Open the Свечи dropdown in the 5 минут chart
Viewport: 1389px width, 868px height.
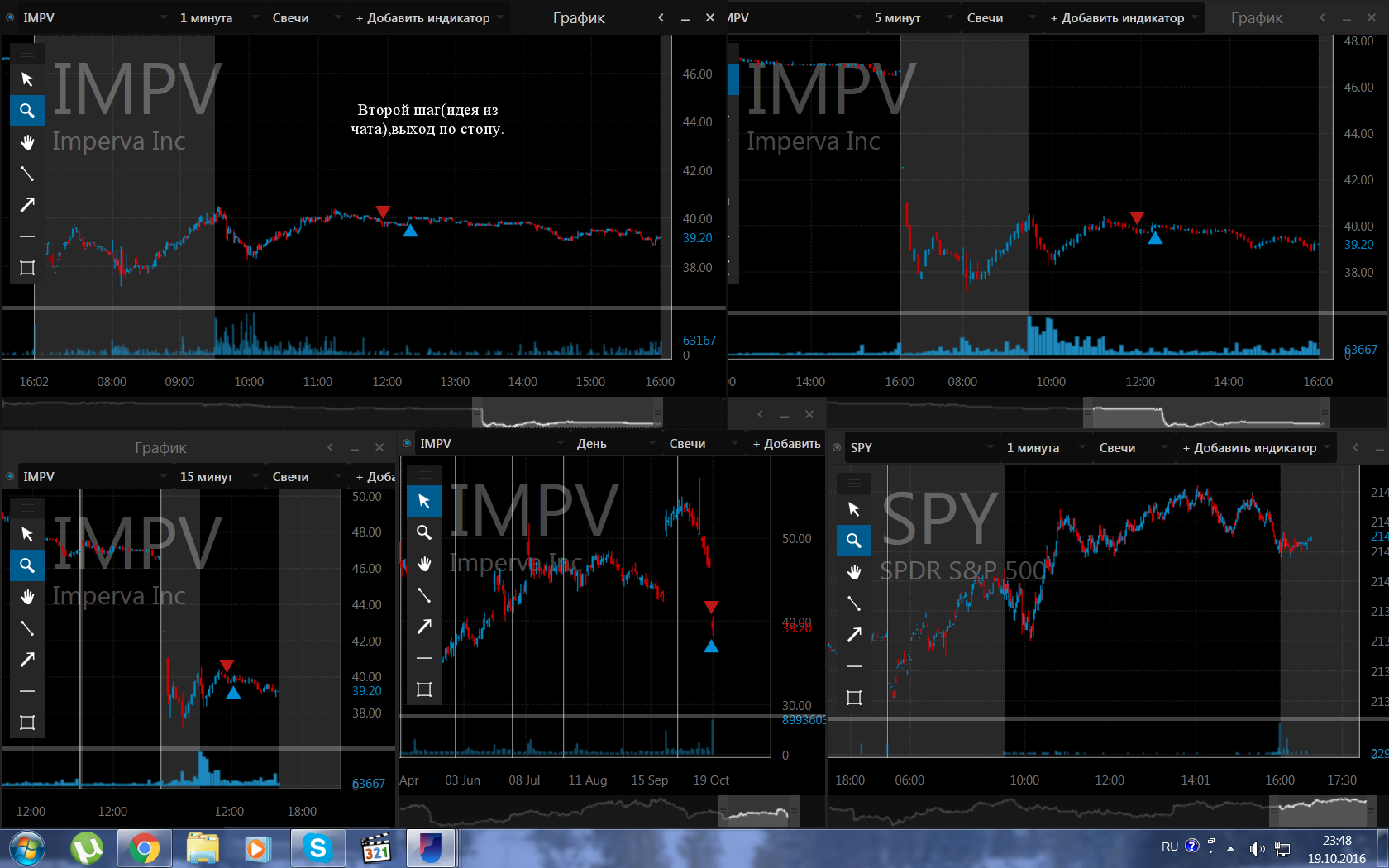click(x=1000, y=17)
